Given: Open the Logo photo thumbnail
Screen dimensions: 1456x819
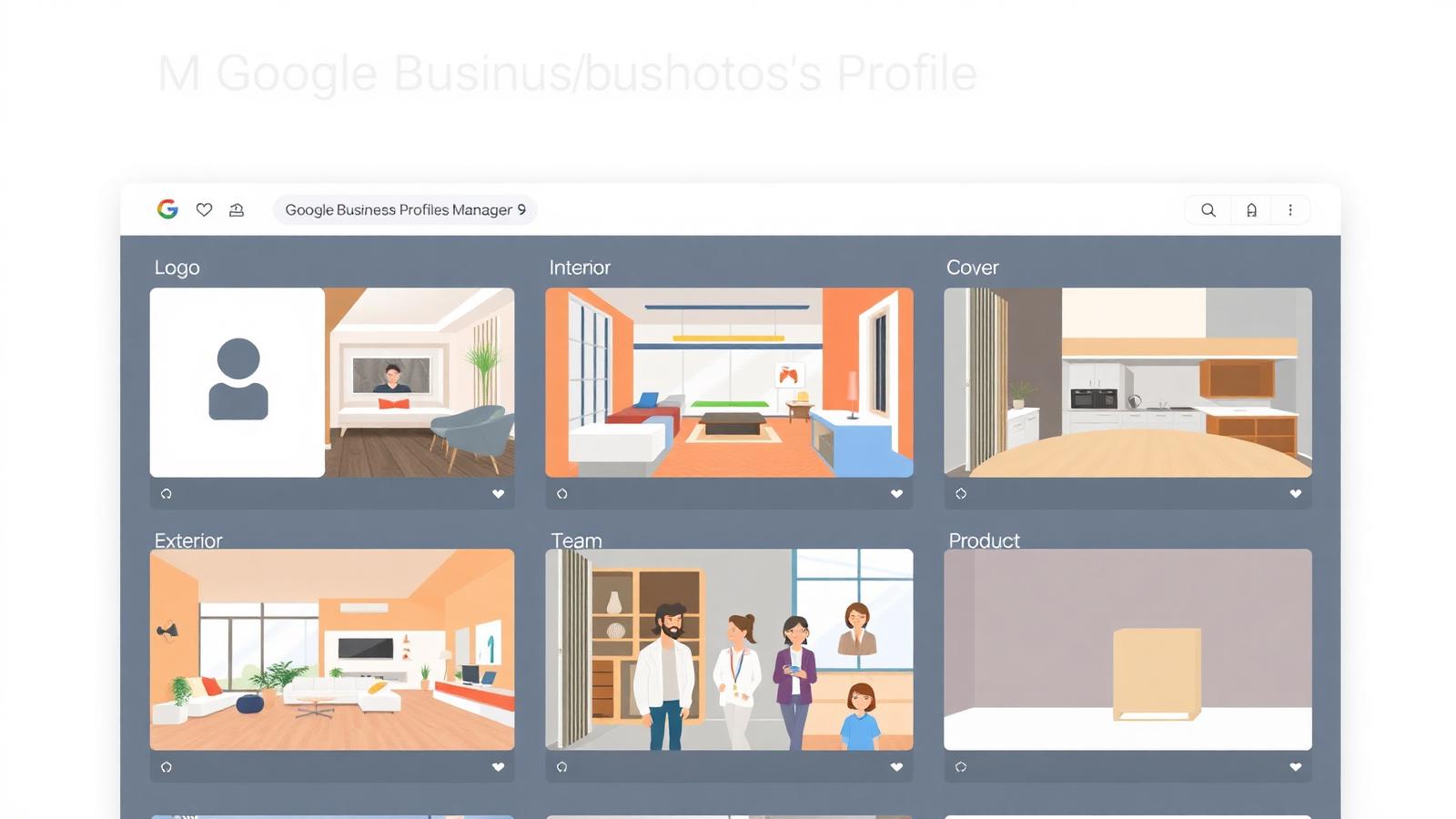Looking at the screenshot, I should [332, 382].
